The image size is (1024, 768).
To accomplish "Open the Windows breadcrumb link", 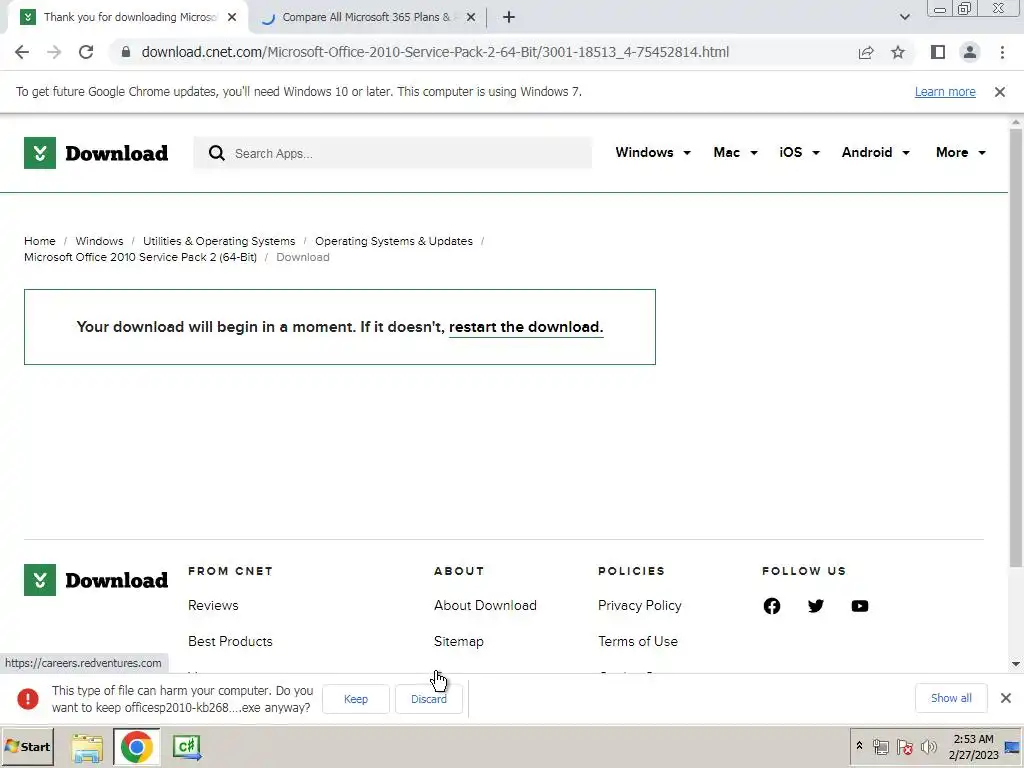I will click(99, 241).
